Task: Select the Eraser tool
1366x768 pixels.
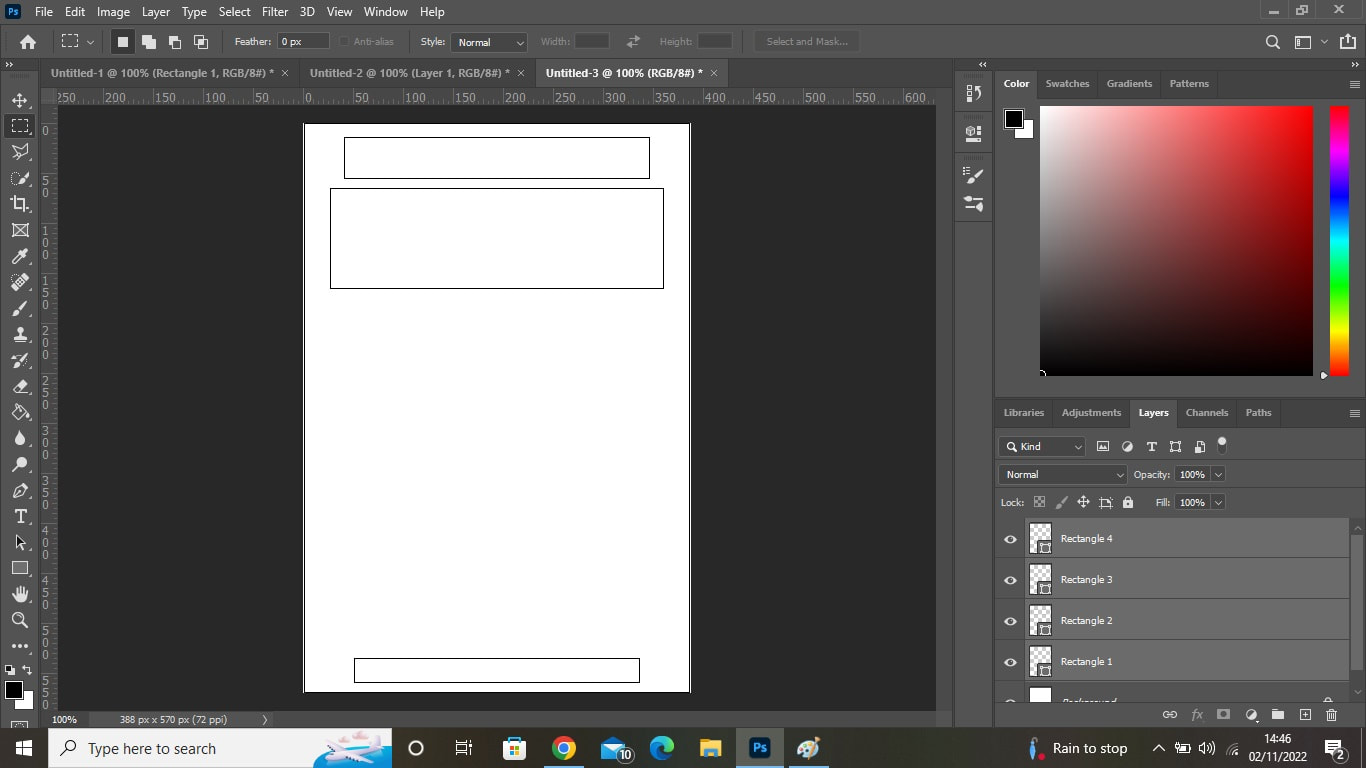Action: click(20, 386)
